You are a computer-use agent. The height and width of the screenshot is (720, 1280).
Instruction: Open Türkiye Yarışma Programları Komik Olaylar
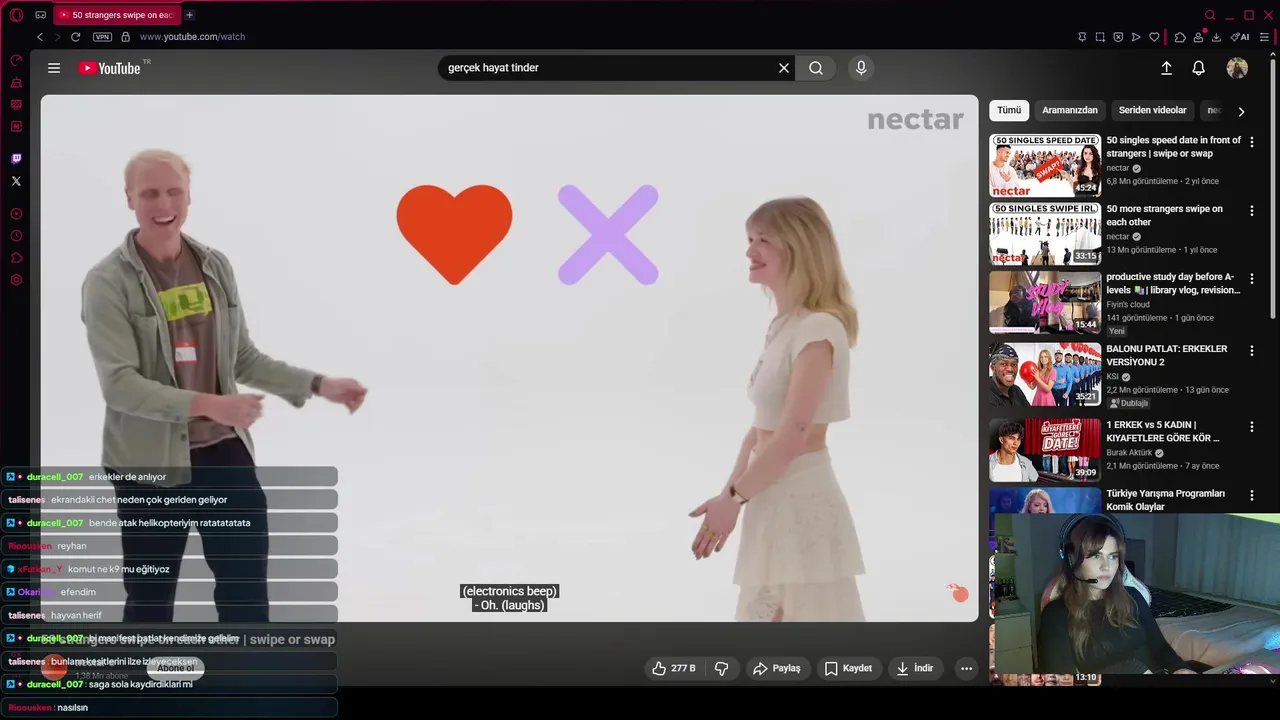point(1165,500)
